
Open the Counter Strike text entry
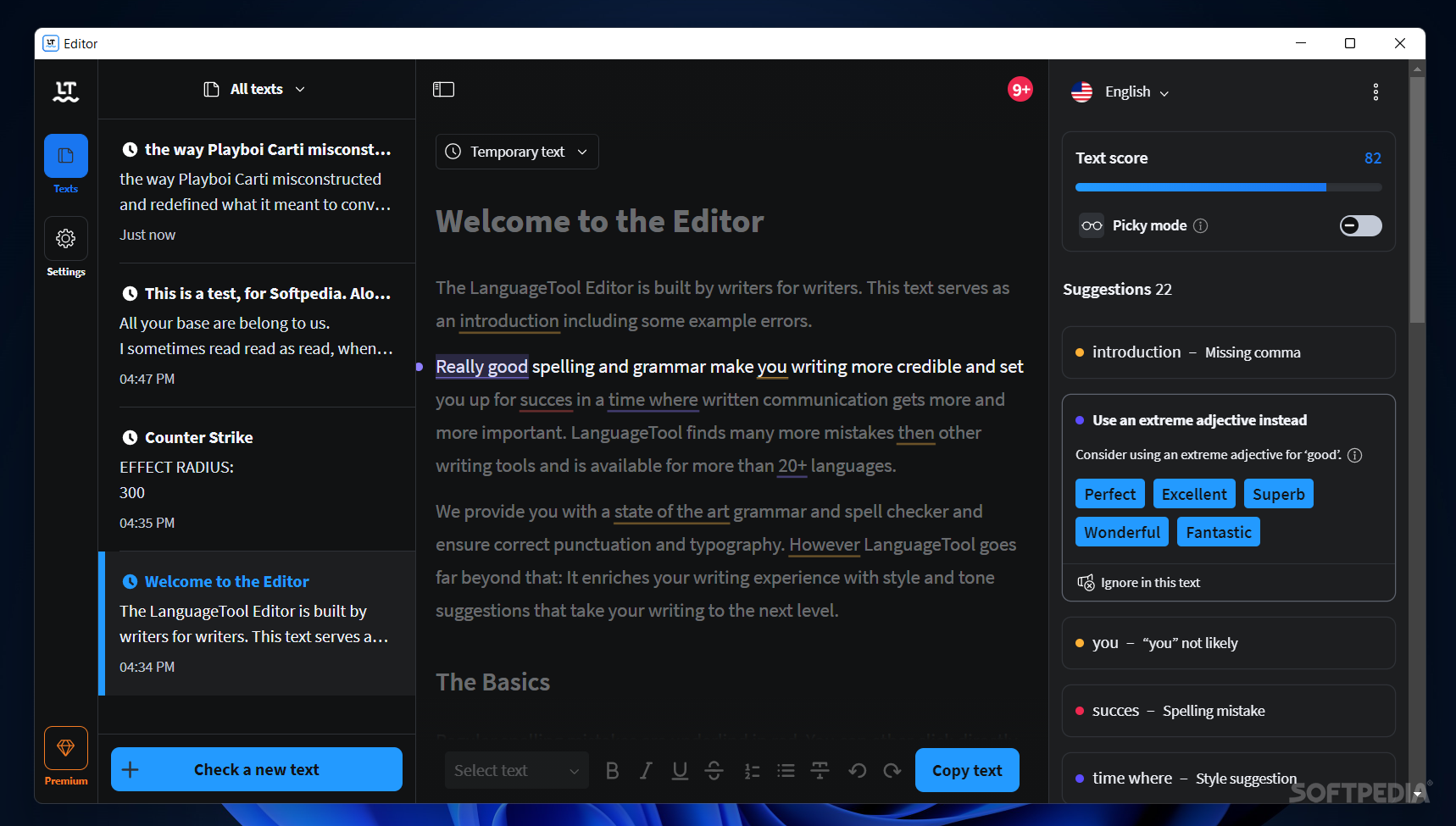click(x=257, y=480)
